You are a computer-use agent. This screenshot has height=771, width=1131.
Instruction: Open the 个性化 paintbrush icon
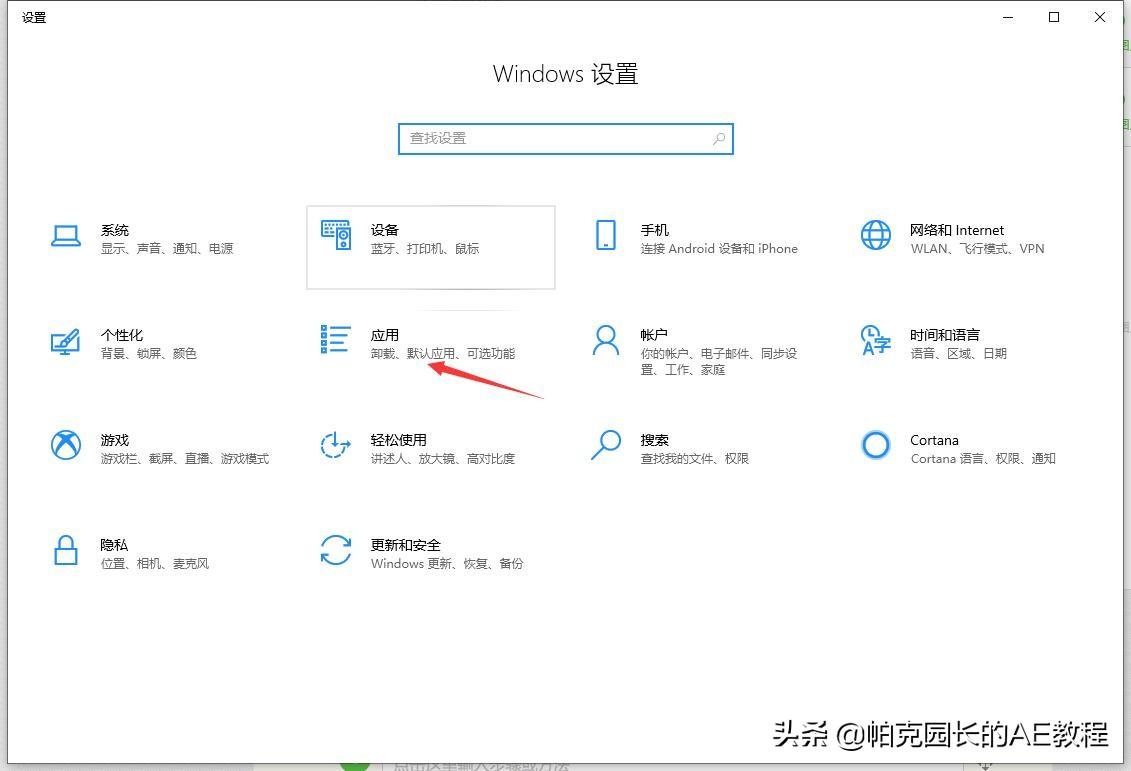pyautogui.click(x=66, y=341)
